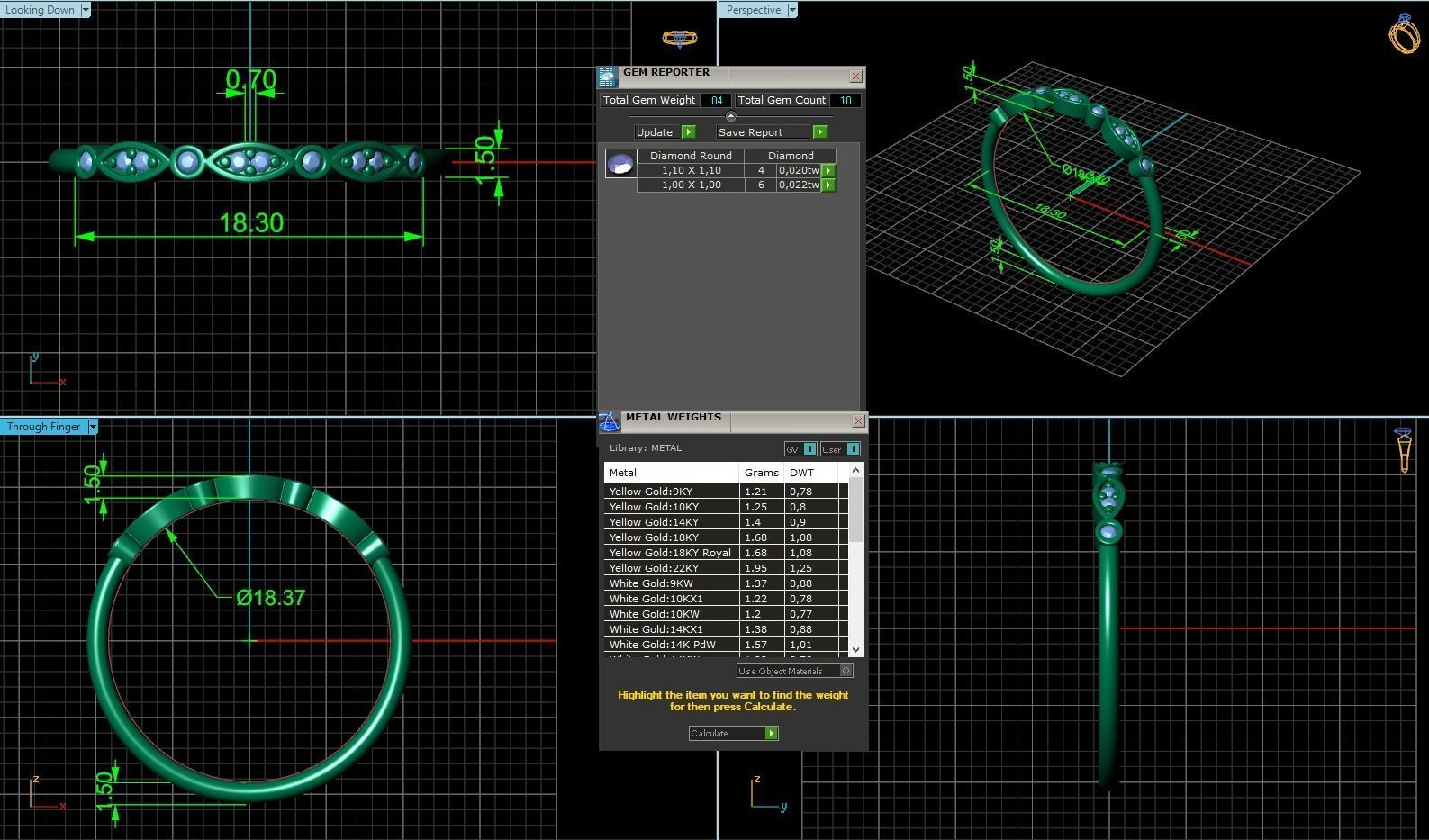Viewport: 1429px width, 840px height.
Task: Click the 18.30 dimension in Looking Down view
Action: (251, 222)
